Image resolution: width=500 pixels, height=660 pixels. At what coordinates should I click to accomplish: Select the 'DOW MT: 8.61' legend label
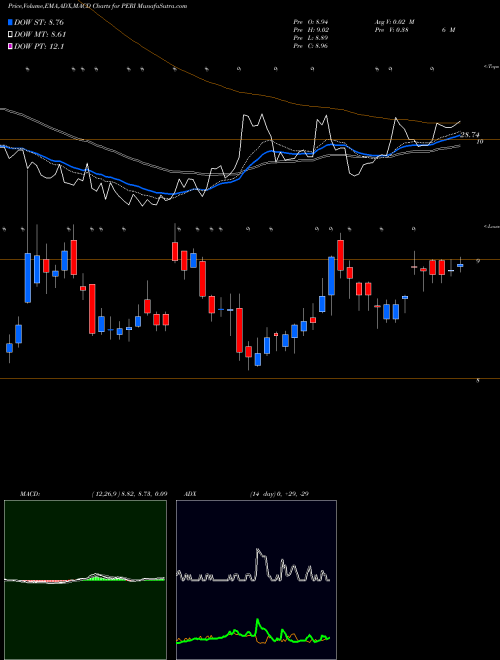click(x=40, y=35)
